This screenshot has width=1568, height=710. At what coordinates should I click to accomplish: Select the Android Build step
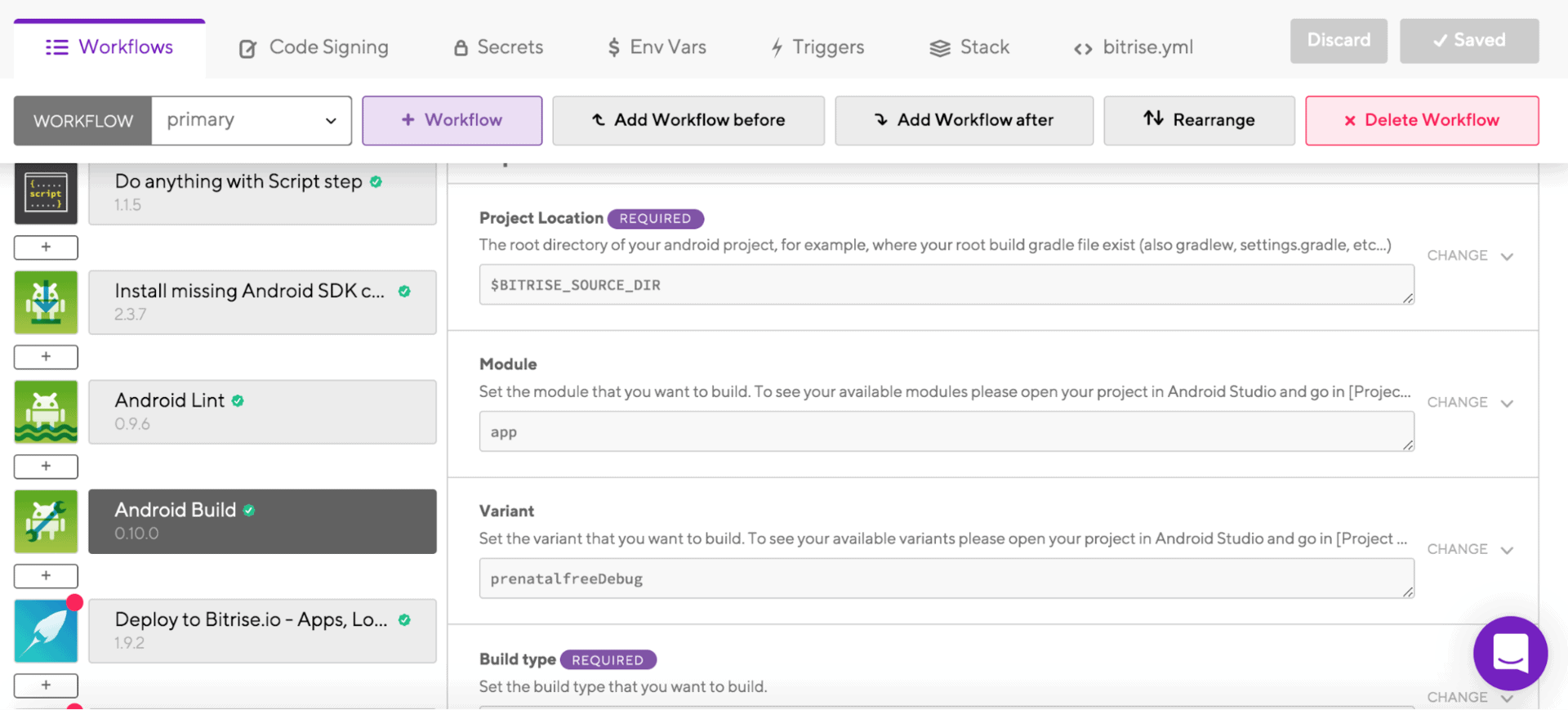pos(262,521)
